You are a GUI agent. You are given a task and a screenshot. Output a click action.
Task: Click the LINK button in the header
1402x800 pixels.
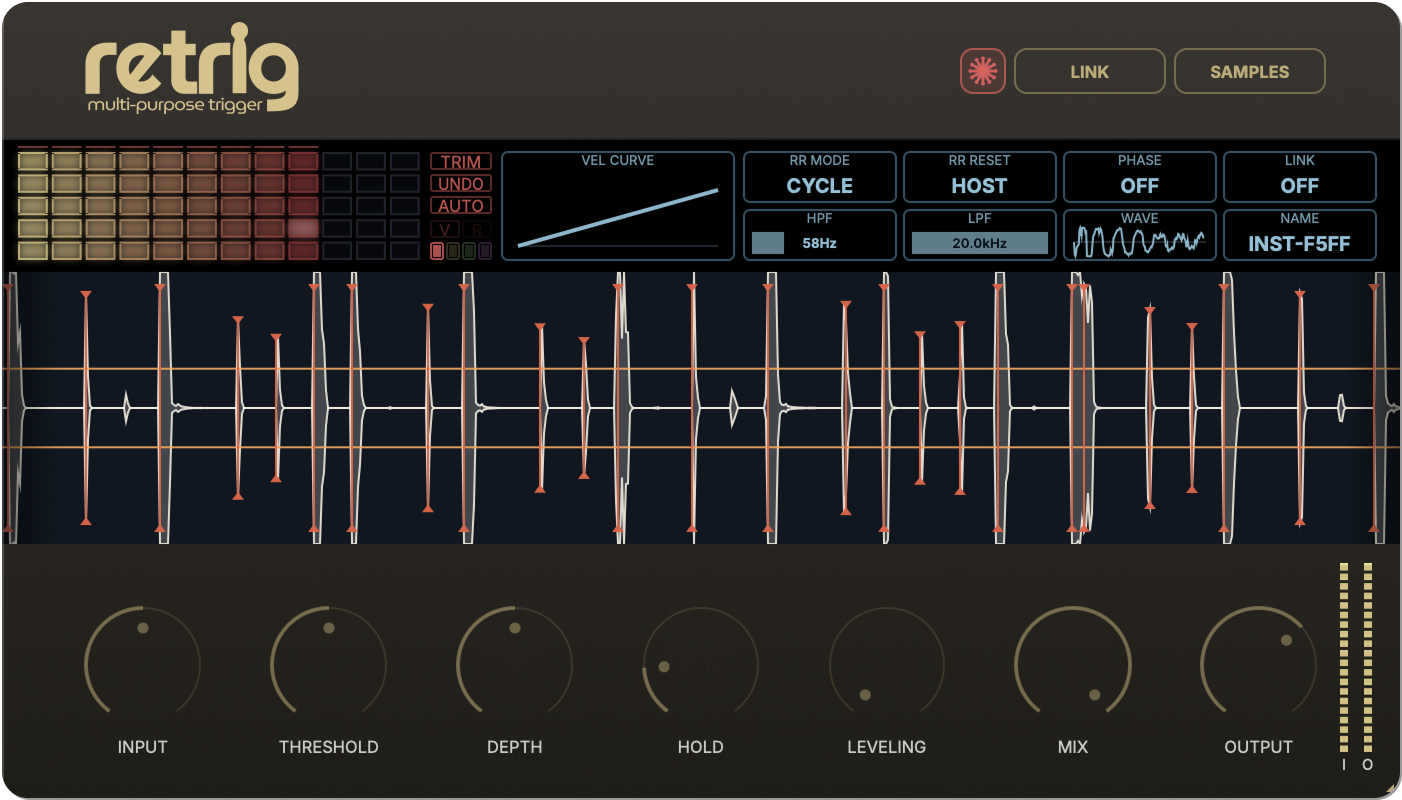pyautogui.click(x=1089, y=71)
